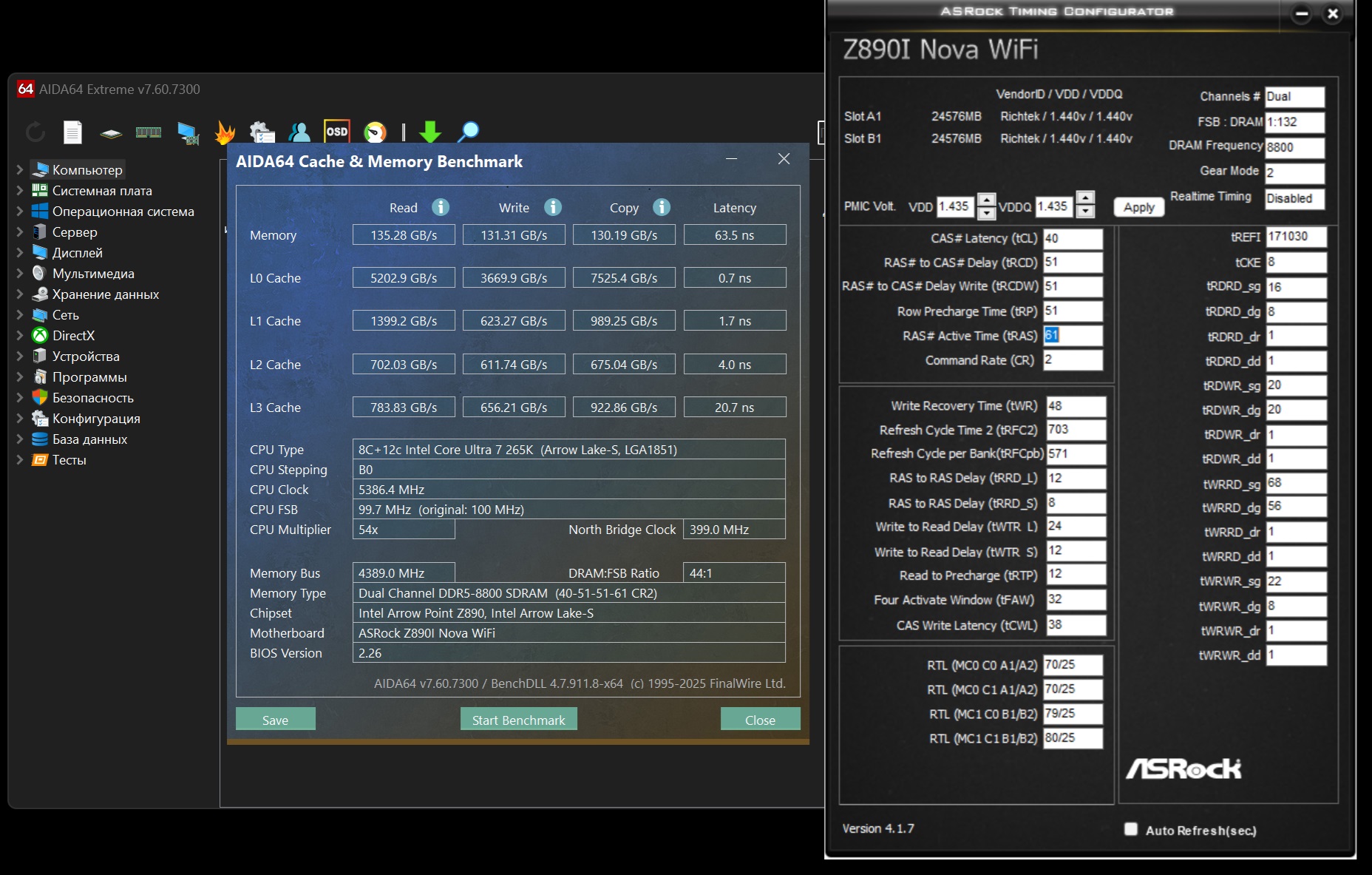Click the Save button in benchmark dialog
Viewport: 1372px width, 875px height.
(276, 720)
